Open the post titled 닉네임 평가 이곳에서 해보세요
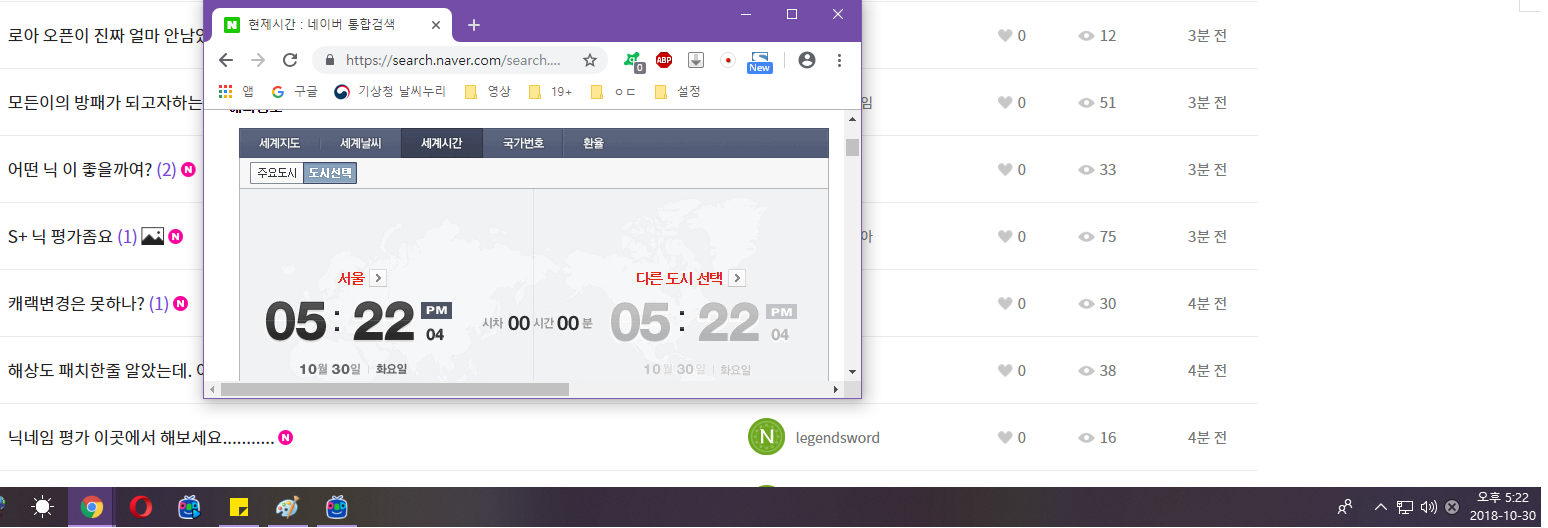Image resolution: width=1548 pixels, height=528 pixels. pos(140,438)
